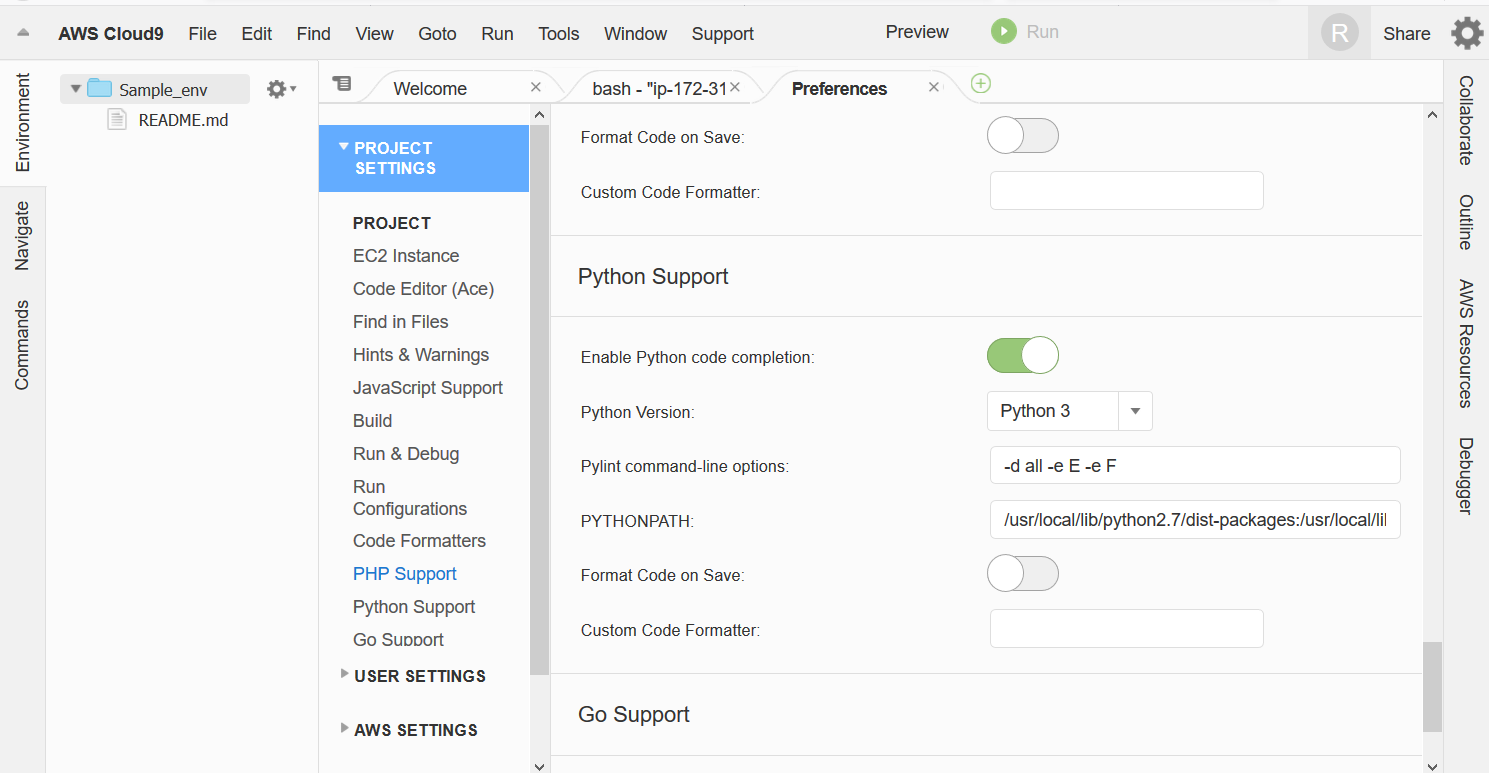This screenshot has height=773, width=1489.
Task: Click the Preview button
Action: [x=915, y=31]
